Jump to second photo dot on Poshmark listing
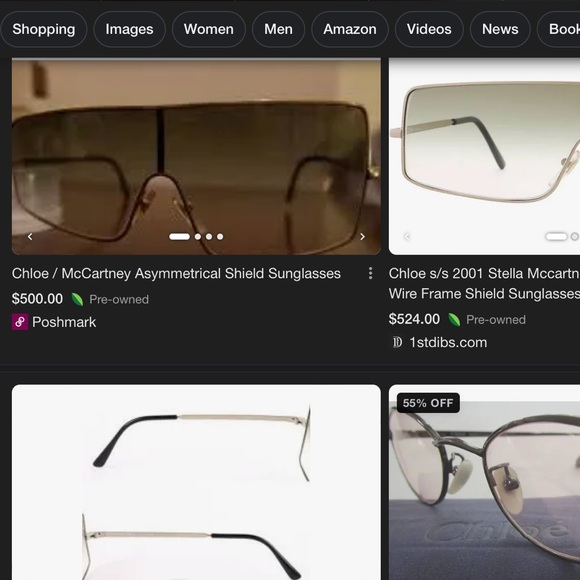 click(x=198, y=237)
